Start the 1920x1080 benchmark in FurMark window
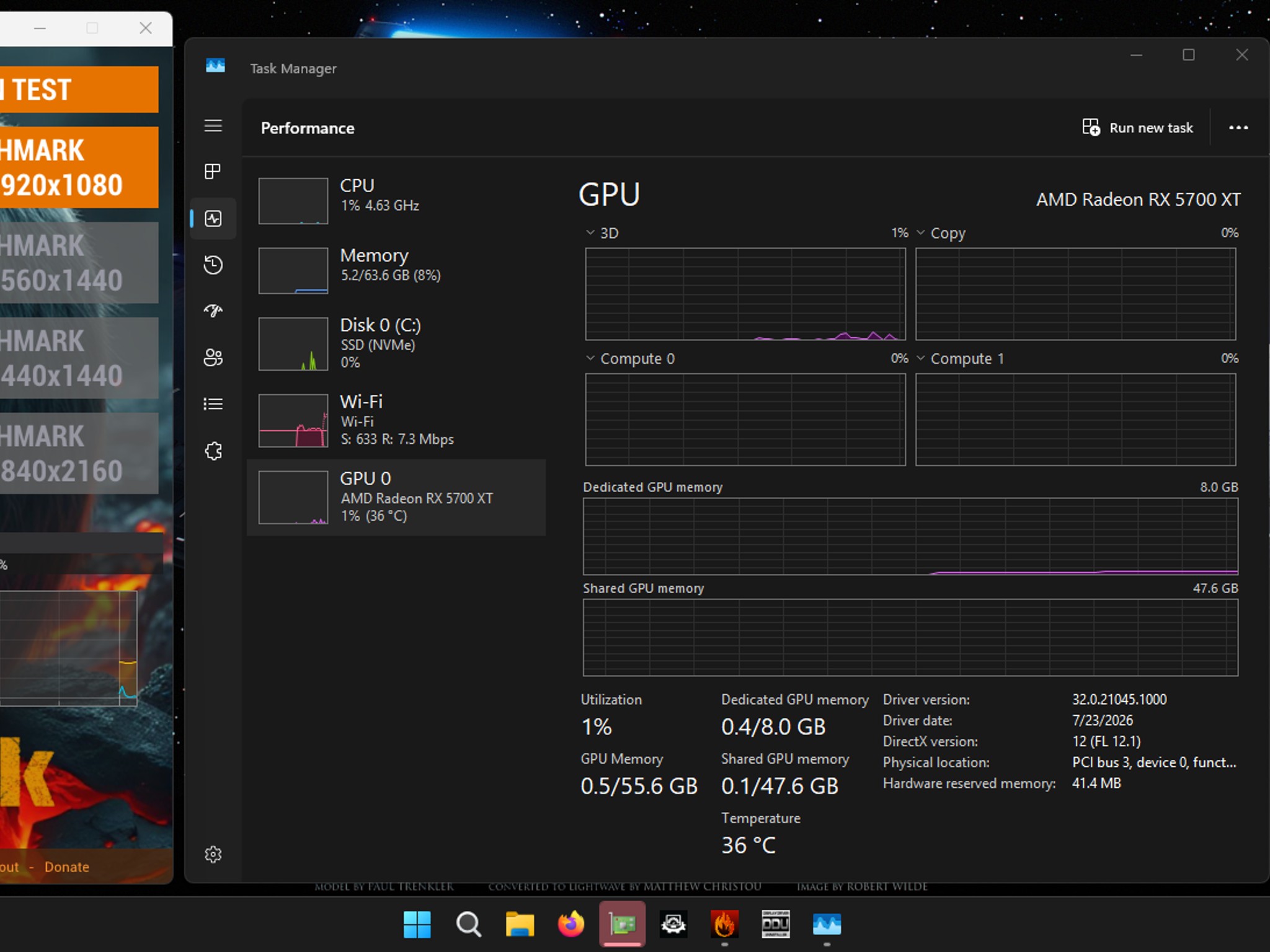Screen dimensions: 1270x952 pyautogui.click(x=79, y=167)
